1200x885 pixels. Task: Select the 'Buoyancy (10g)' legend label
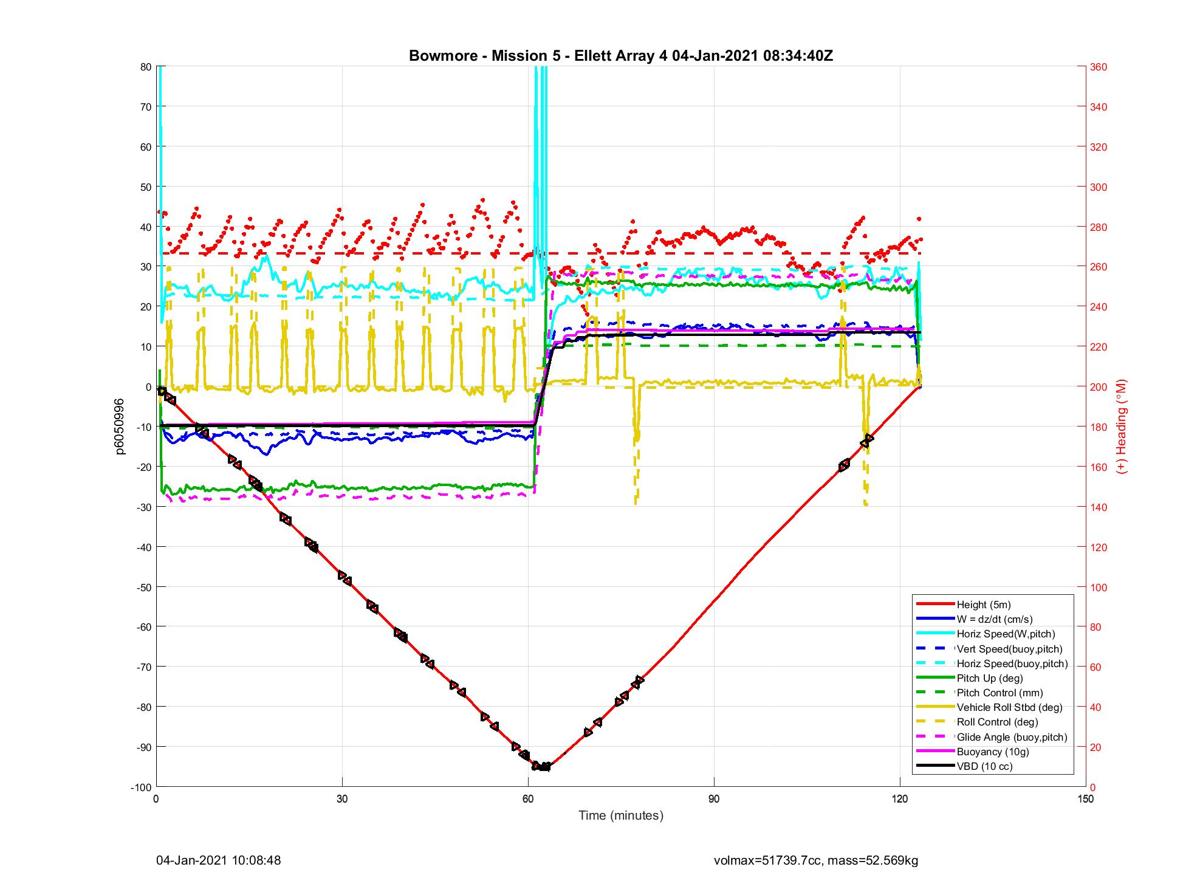tap(993, 751)
